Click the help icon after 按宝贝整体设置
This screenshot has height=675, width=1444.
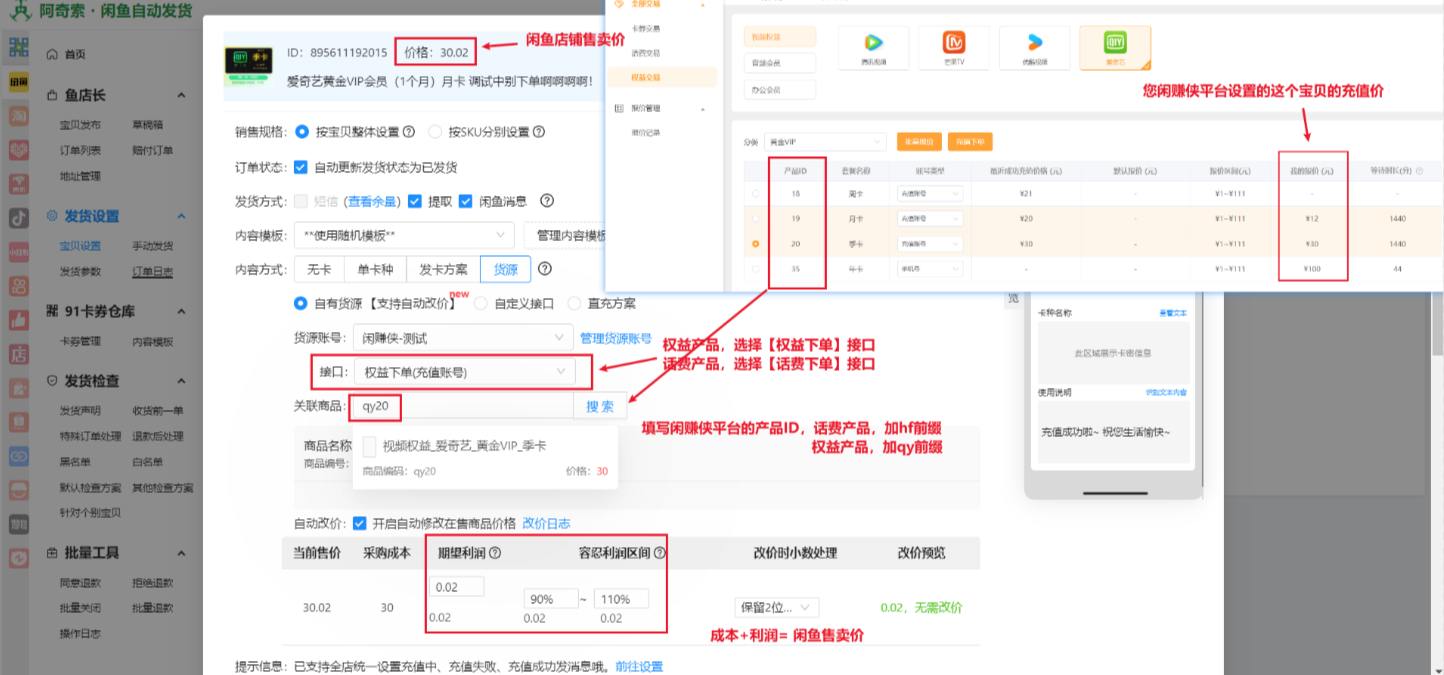point(408,132)
